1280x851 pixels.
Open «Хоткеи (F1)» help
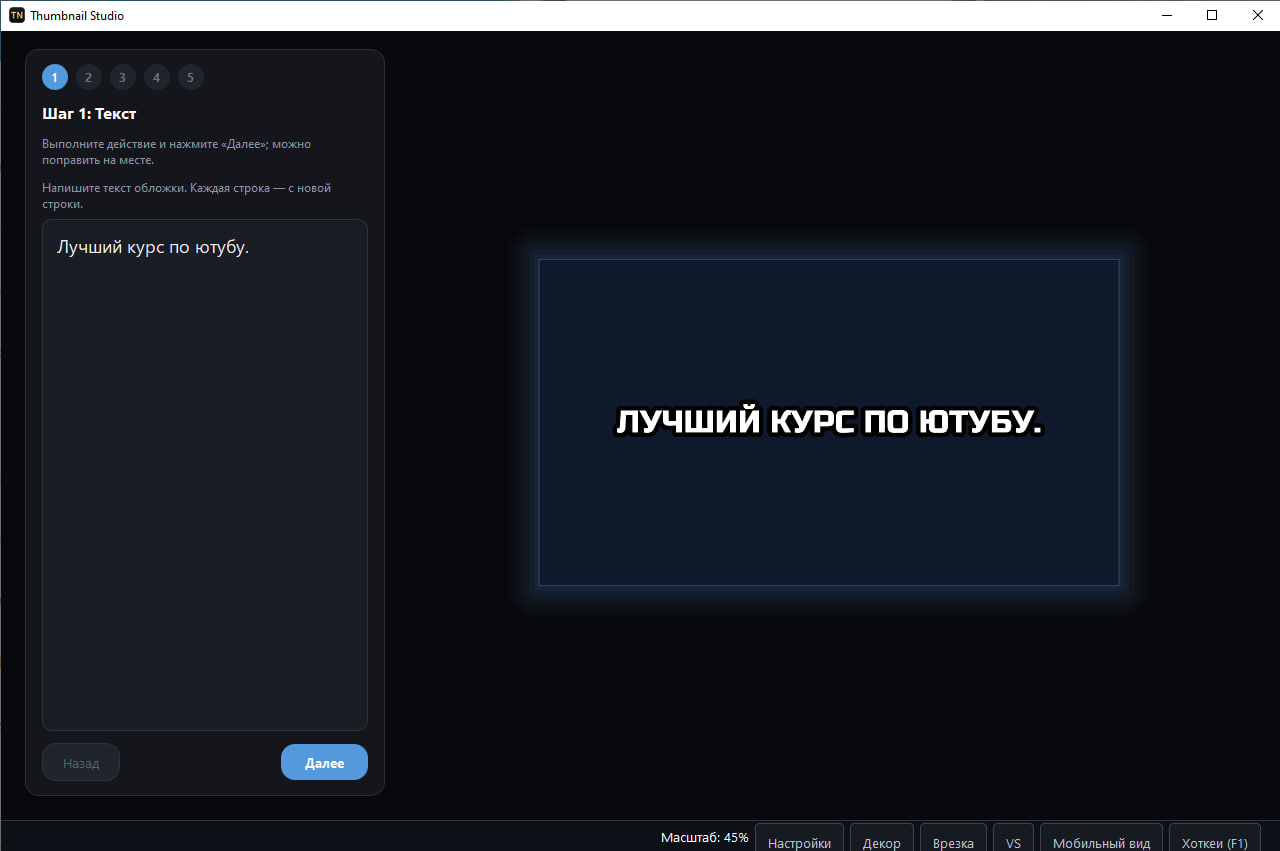[x=1214, y=838]
